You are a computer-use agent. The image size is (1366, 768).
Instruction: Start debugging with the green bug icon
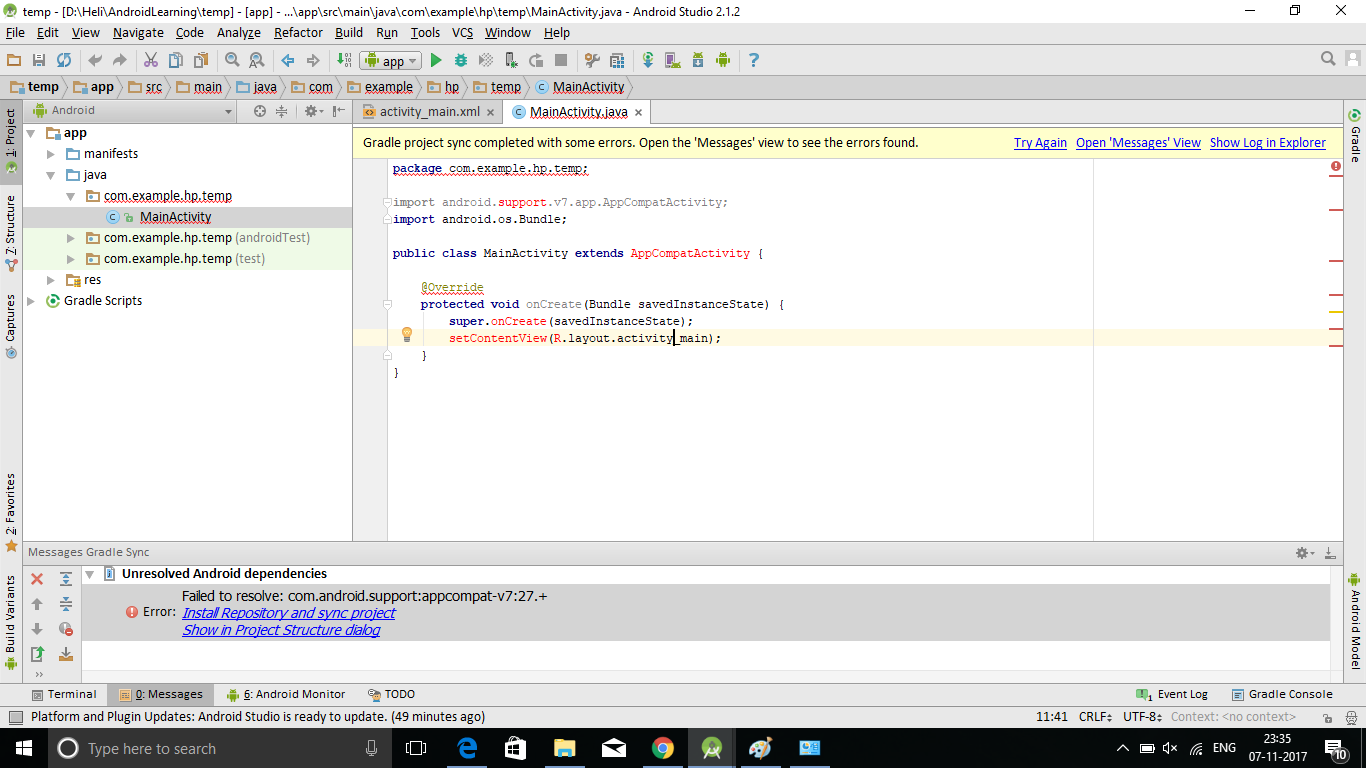pos(461,60)
